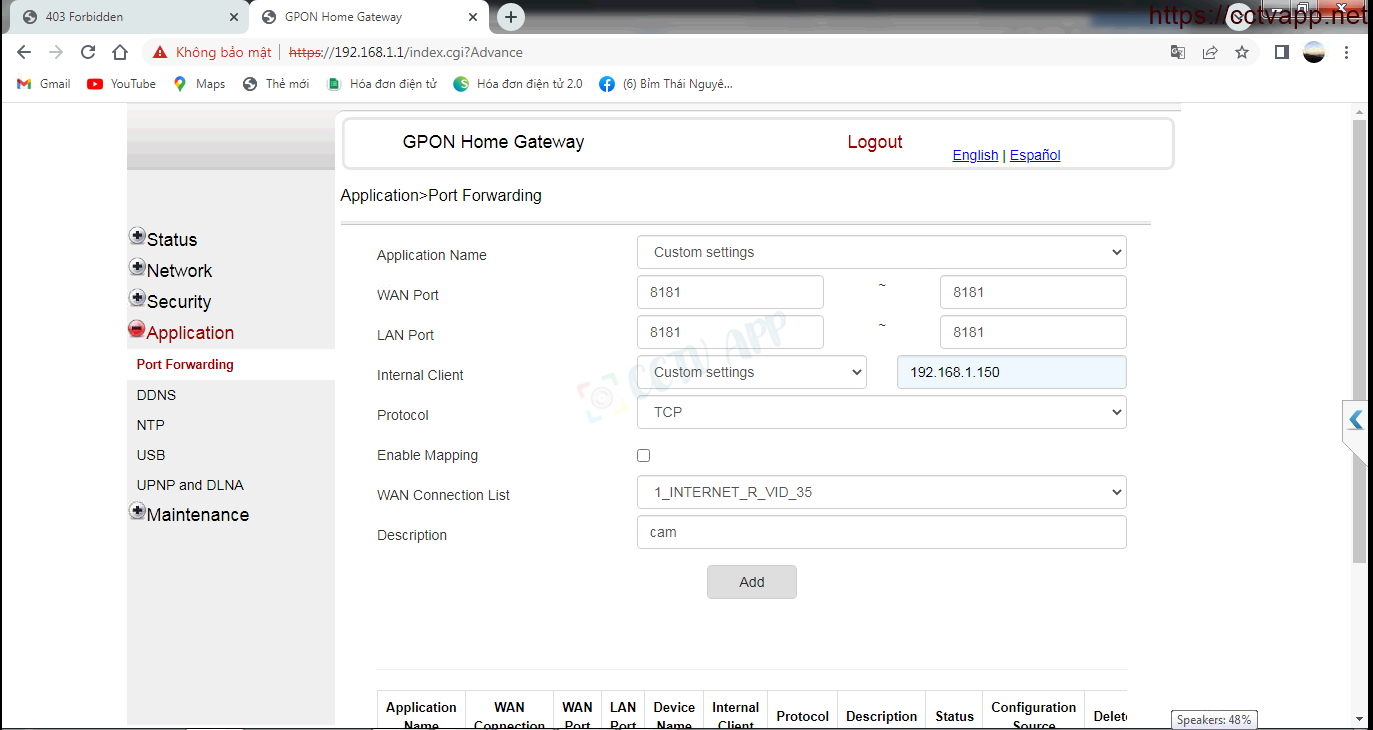
Task: Expand the Maintenance menu section
Action: tap(137, 511)
